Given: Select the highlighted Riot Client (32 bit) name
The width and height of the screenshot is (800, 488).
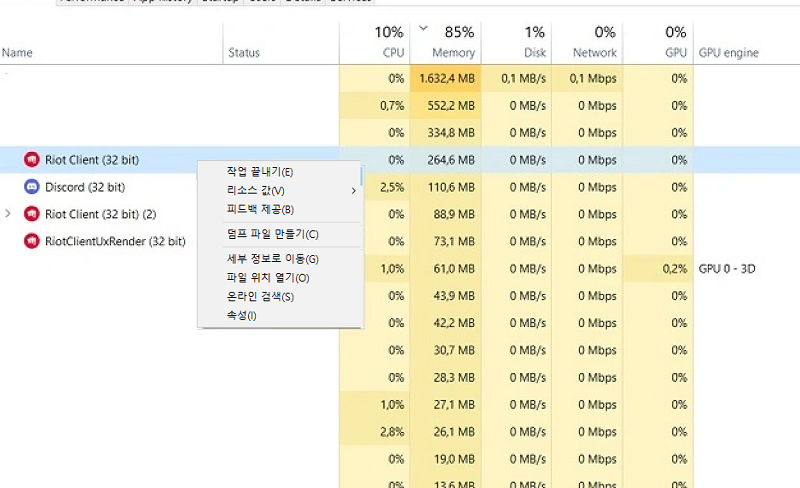Looking at the screenshot, I should point(92,160).
